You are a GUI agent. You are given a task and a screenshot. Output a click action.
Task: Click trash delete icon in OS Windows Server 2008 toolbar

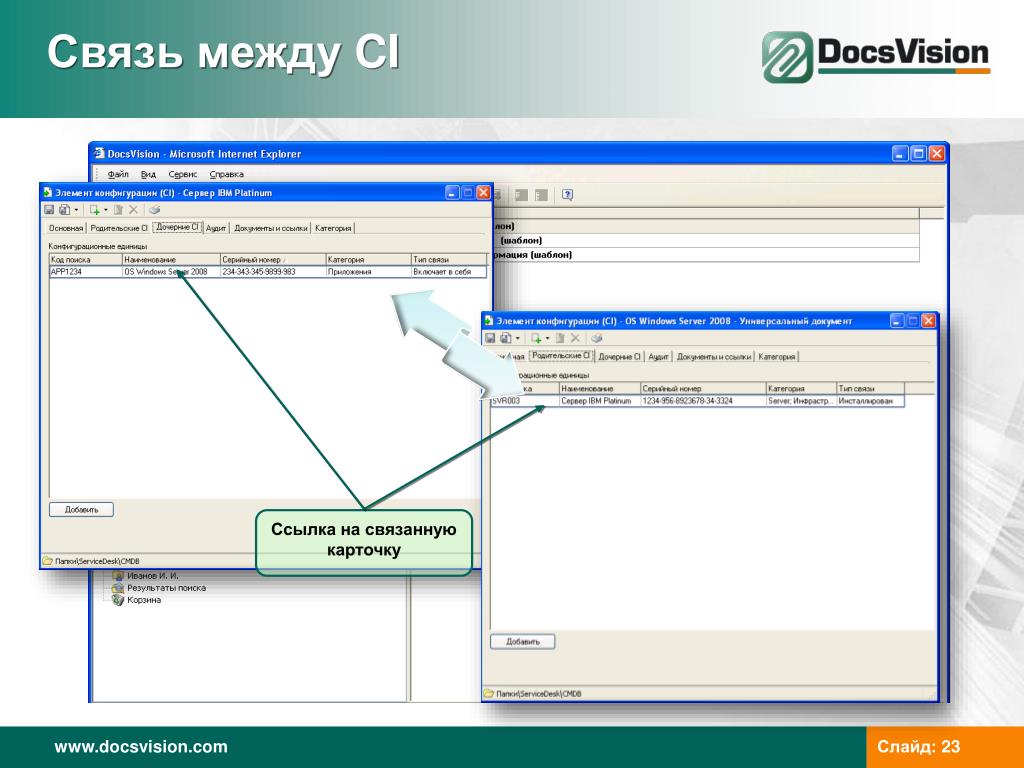click(x=560, y=338)
